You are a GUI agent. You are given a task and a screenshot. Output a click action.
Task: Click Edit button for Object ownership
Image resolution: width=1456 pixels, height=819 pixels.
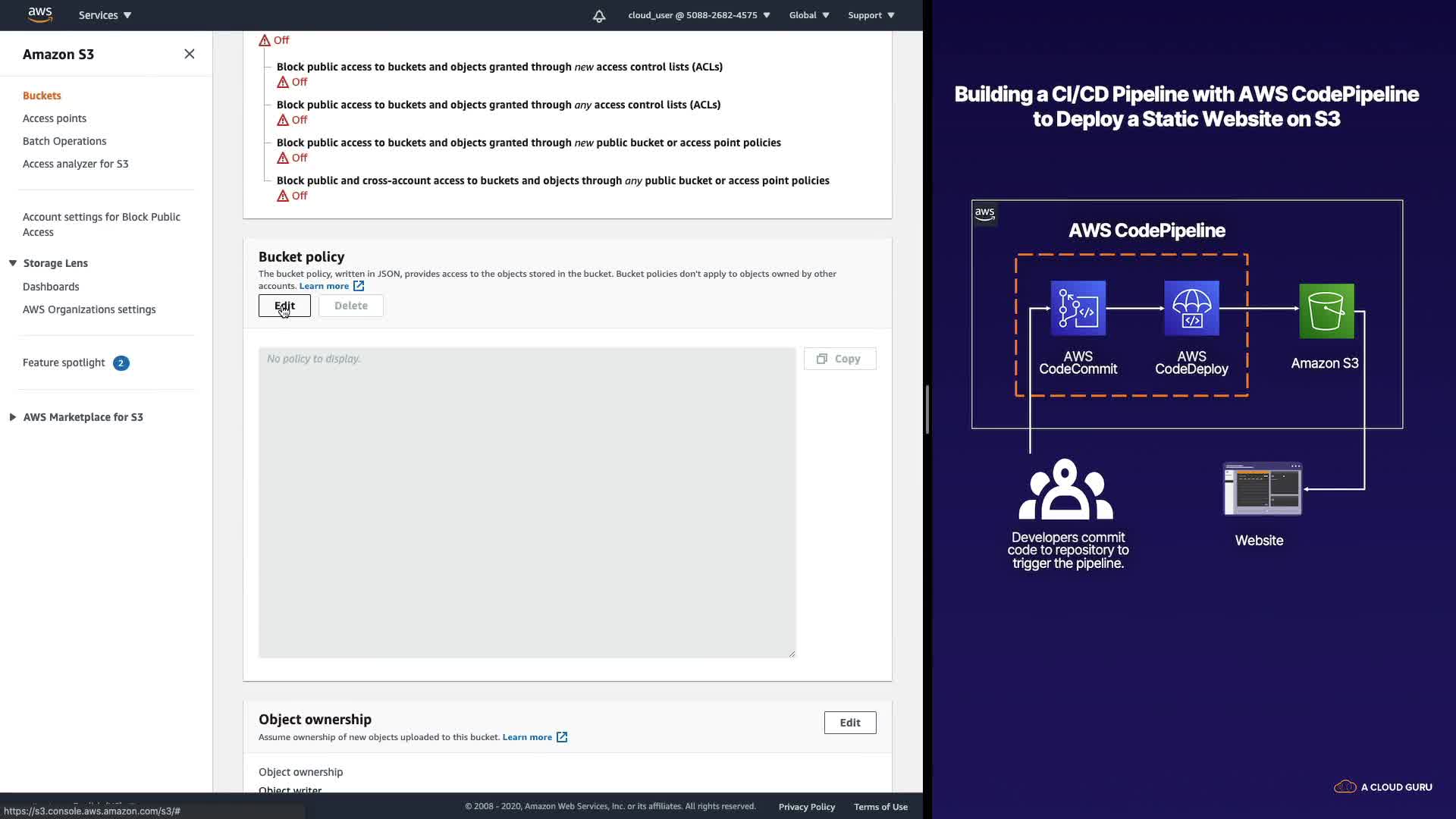coord(849,723)
